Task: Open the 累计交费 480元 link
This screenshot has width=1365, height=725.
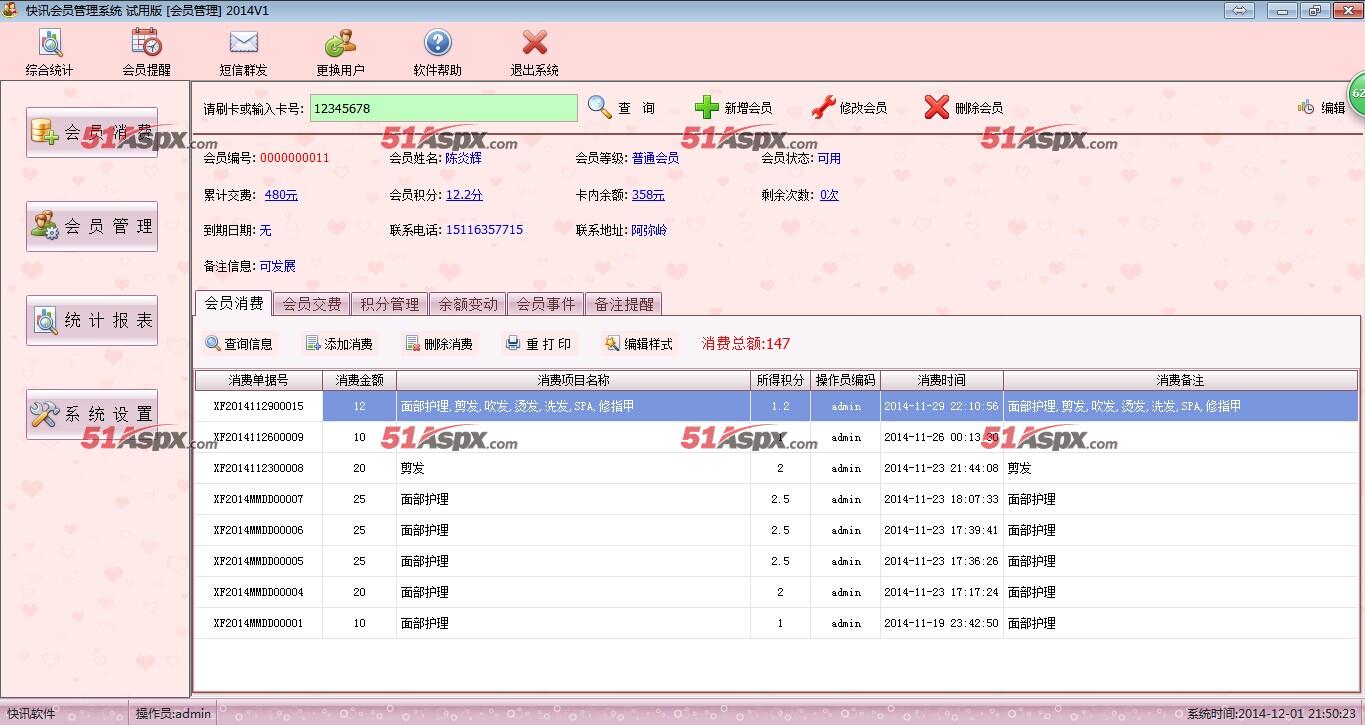Action: (281, 195)
